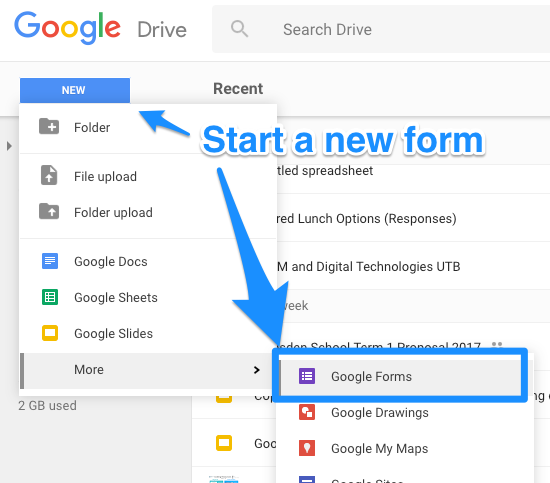Screen dimensions: 550x483
Task: Click the Recent heading
Action: (x=238, y=89)
